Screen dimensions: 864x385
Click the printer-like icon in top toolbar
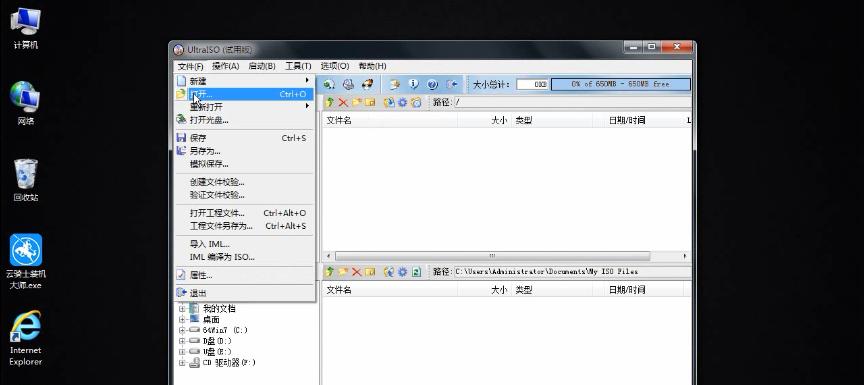(348, 84)
